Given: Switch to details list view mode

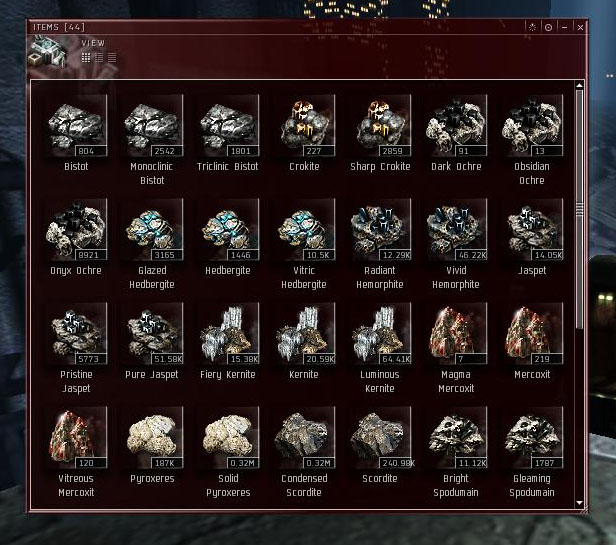Looking at the screenshot, I should click(x=99, y=58).
